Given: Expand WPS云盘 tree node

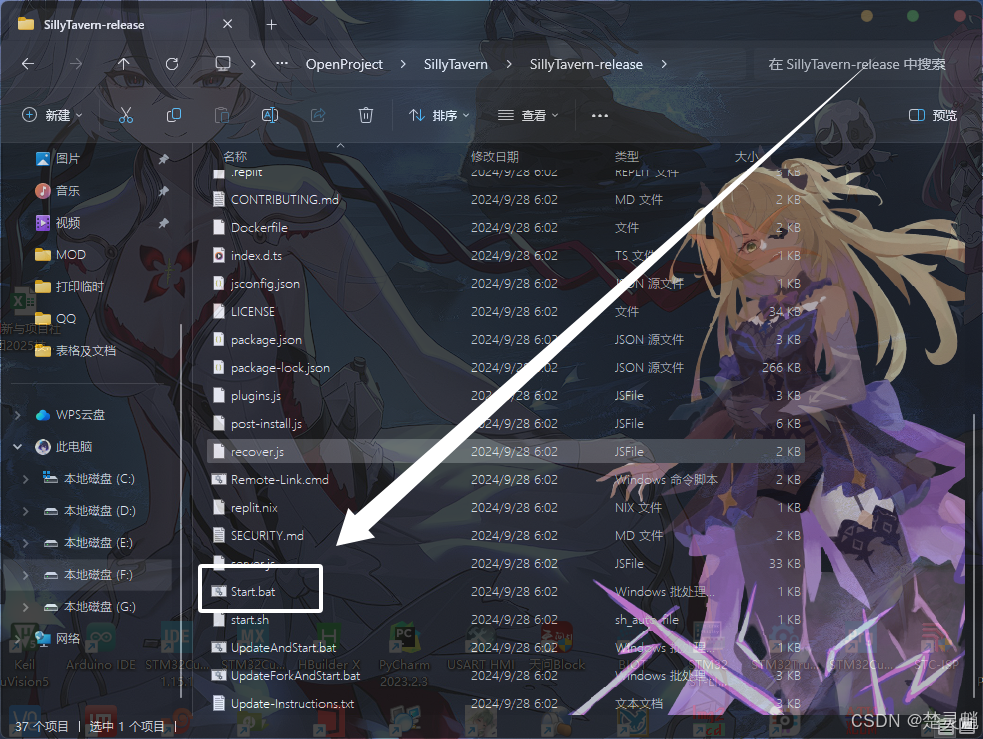Looking at the screenshot, I should pyautogui.click(x=18, y=415).
